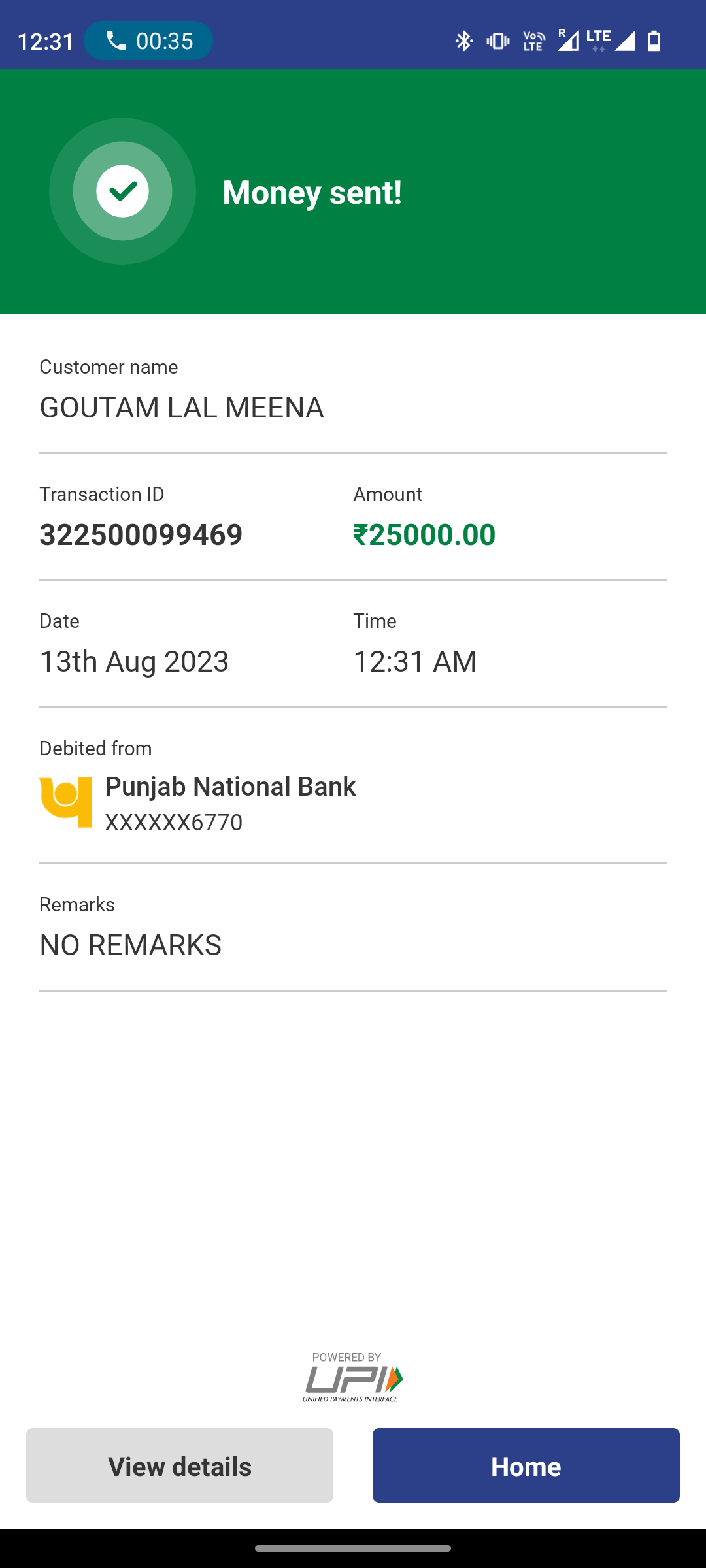Viewport: 706px width, 1568px height.
Task: Tap the green success checkmark icon
Action: 122,191
